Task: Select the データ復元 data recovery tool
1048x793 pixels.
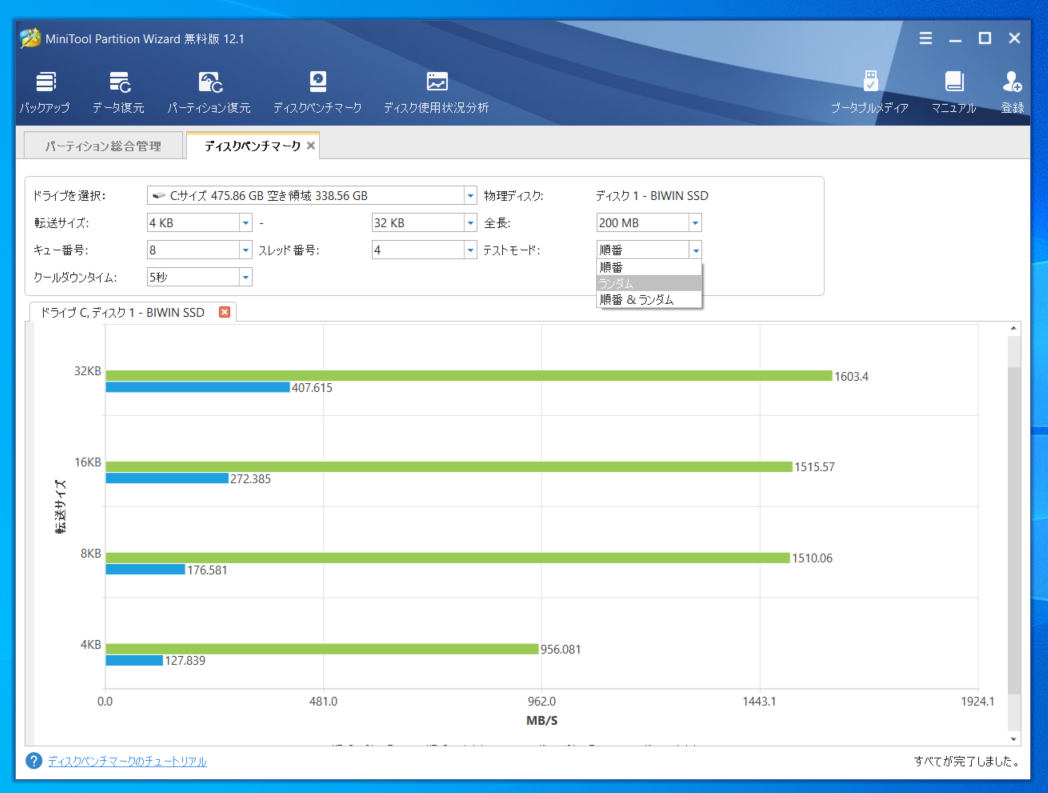Action: tap(118, 90)
